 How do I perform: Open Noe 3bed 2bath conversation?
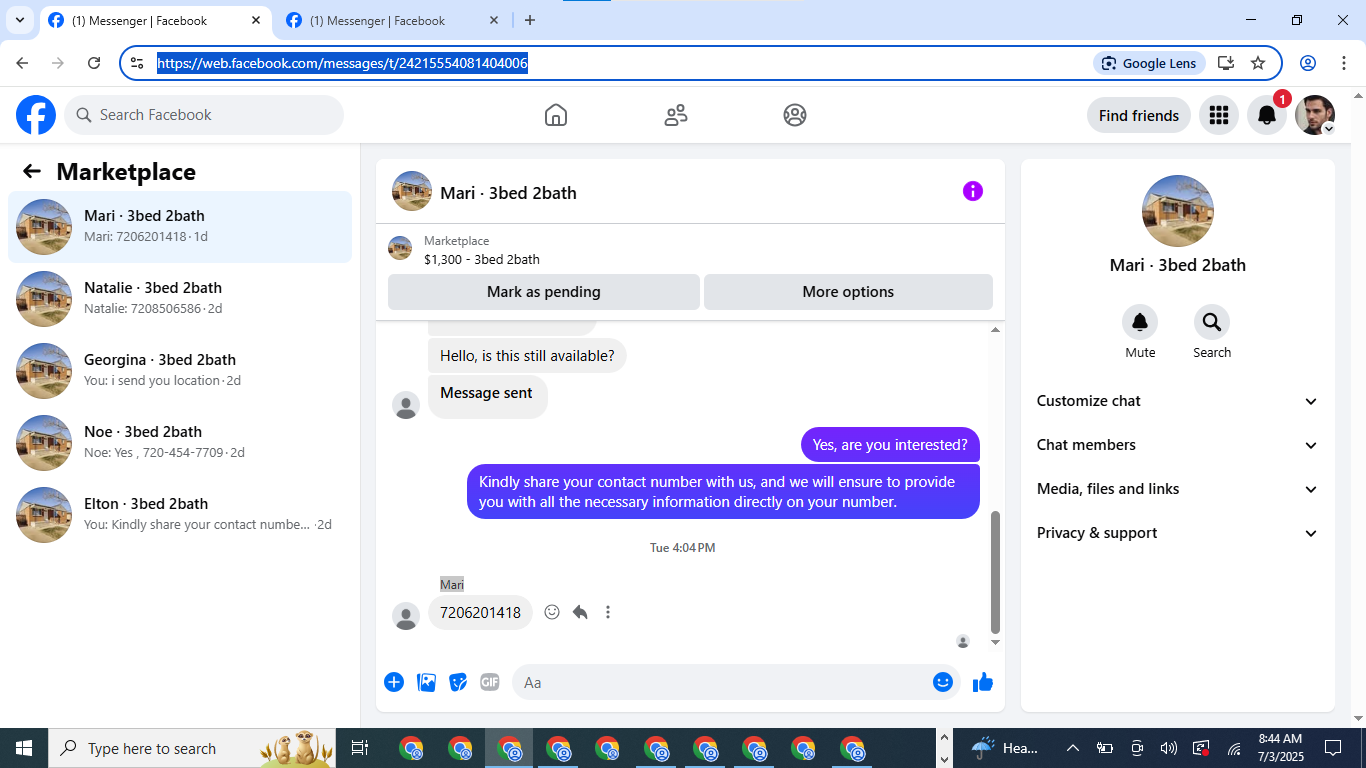point(180,443)
